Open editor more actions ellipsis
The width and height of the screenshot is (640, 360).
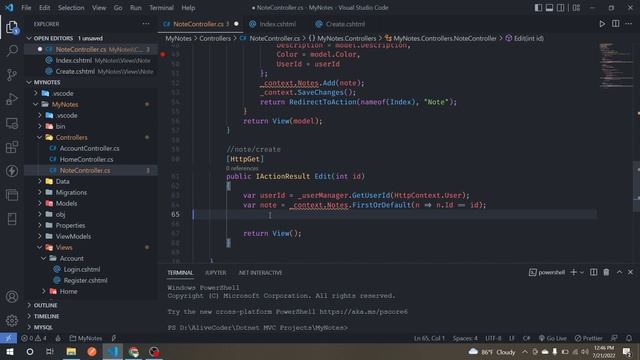click(x=629, y=24)
